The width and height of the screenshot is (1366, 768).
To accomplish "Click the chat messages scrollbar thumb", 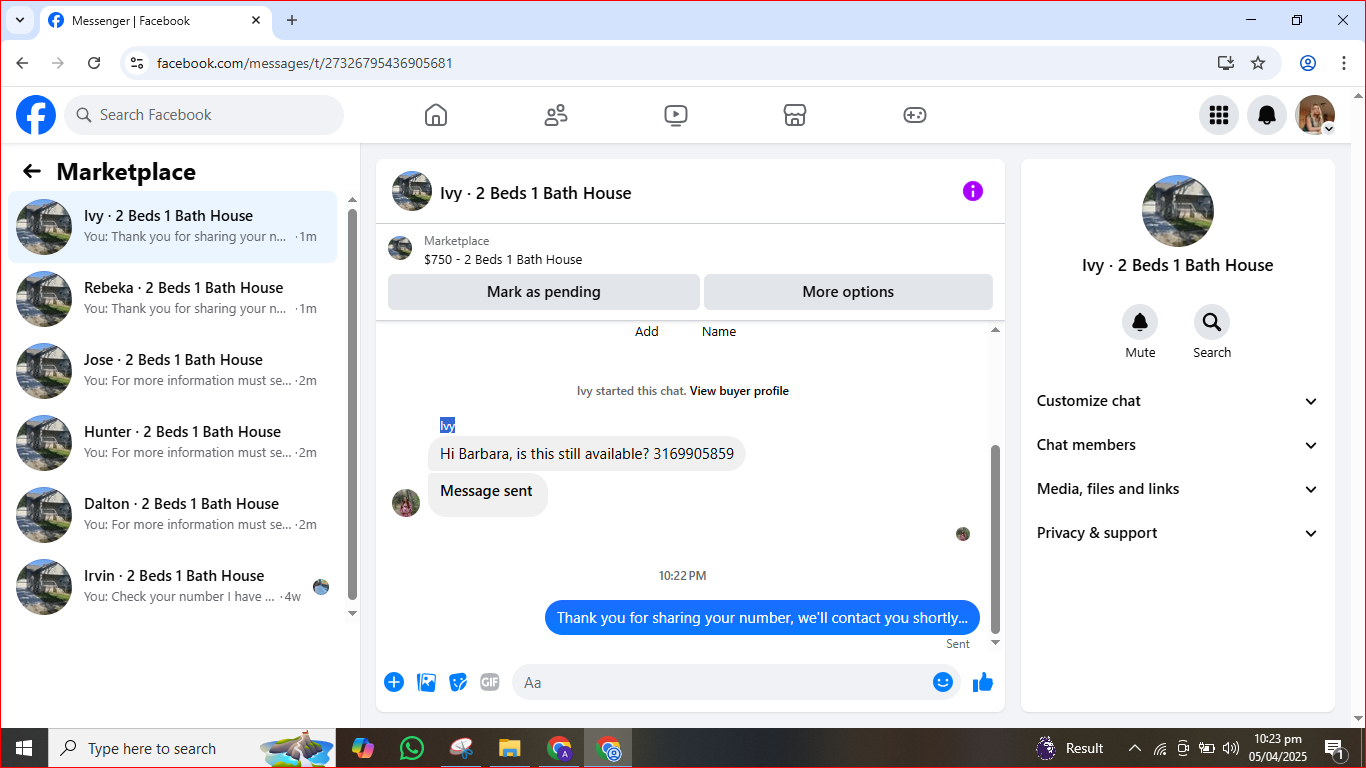I will (995, 540).
